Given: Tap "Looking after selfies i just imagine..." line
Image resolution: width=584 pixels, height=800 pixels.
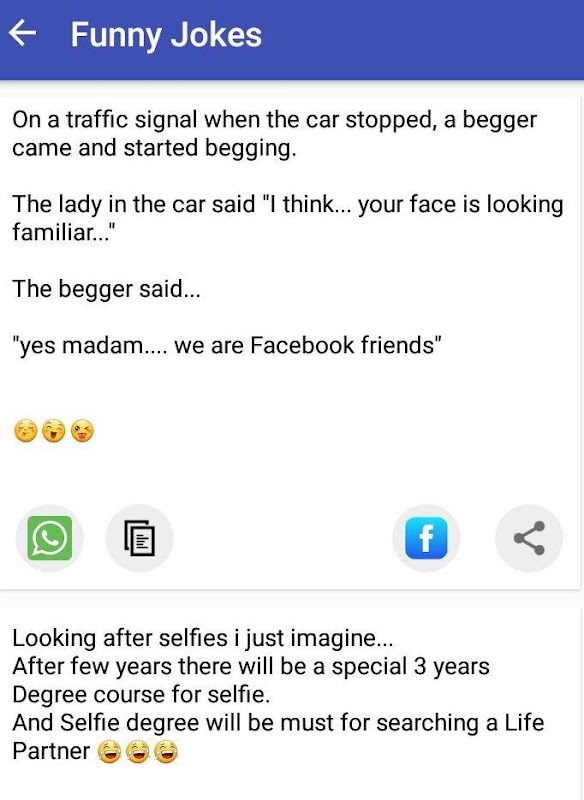Looking at the screenshot, I should 202,638.
